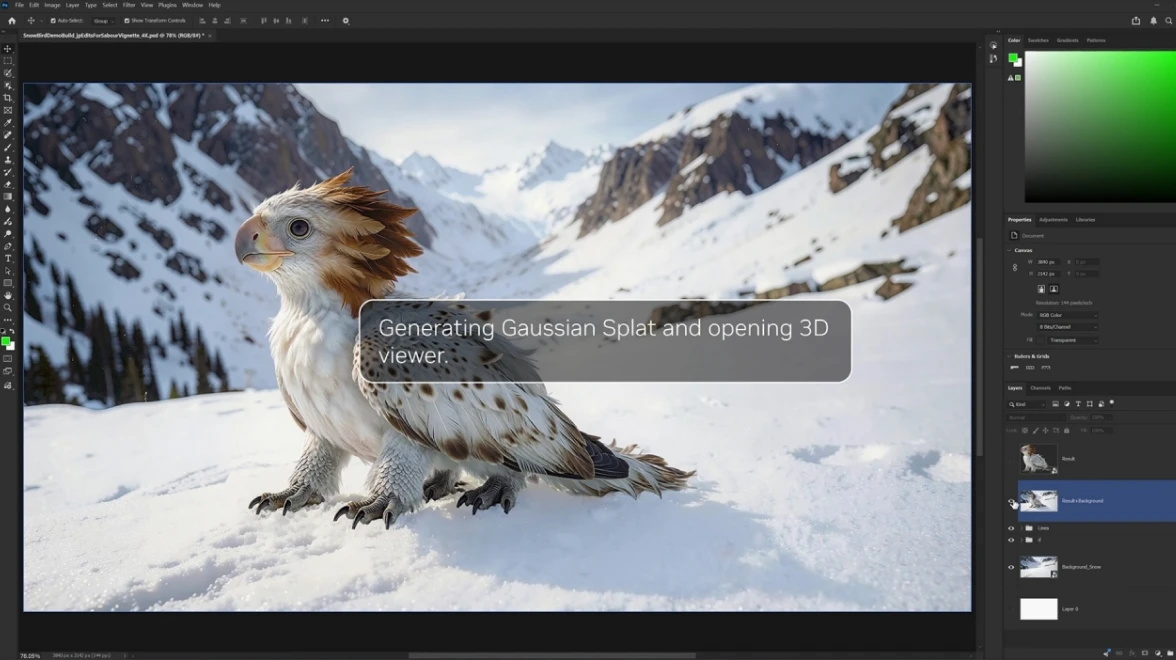Switch to the Libraries tab
The image size is (1176, 660).
[1085, 220]
